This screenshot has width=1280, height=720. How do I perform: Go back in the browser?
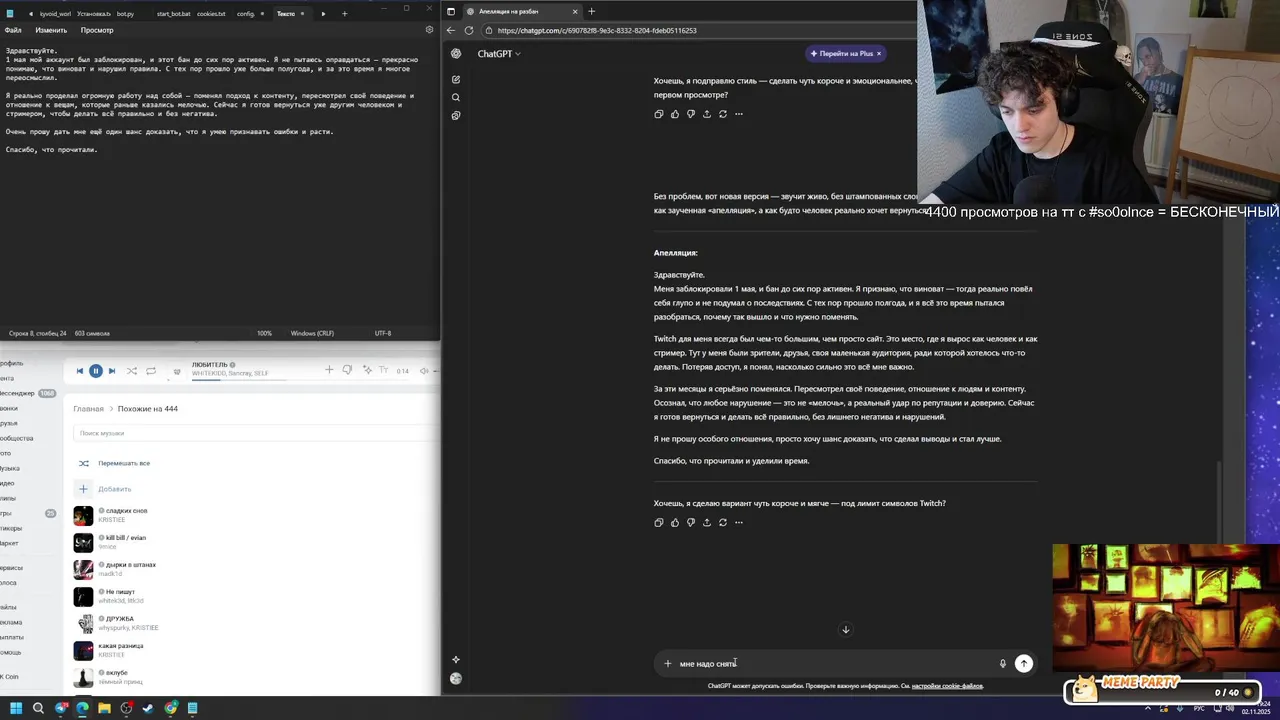[x=450, y=30]
